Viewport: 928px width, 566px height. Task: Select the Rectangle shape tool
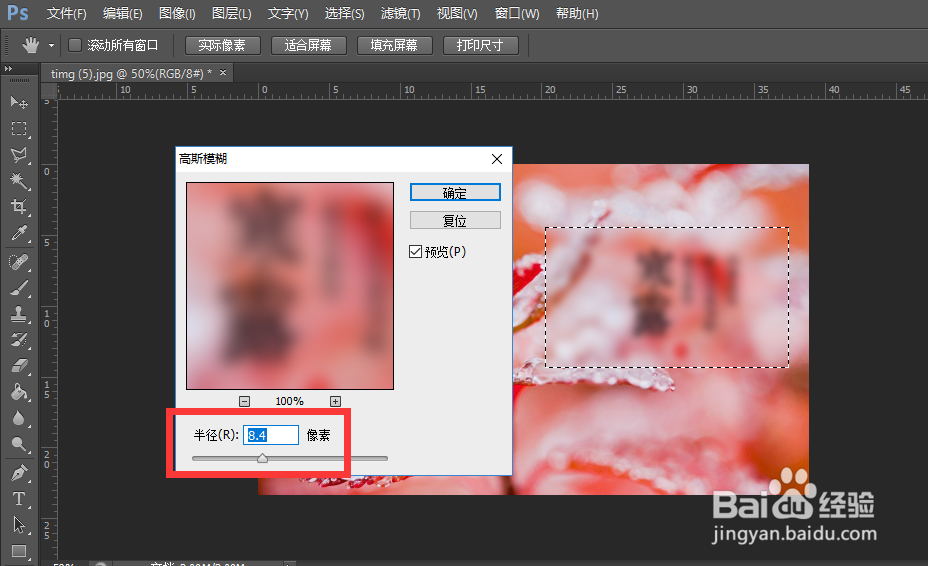(19, 551)
